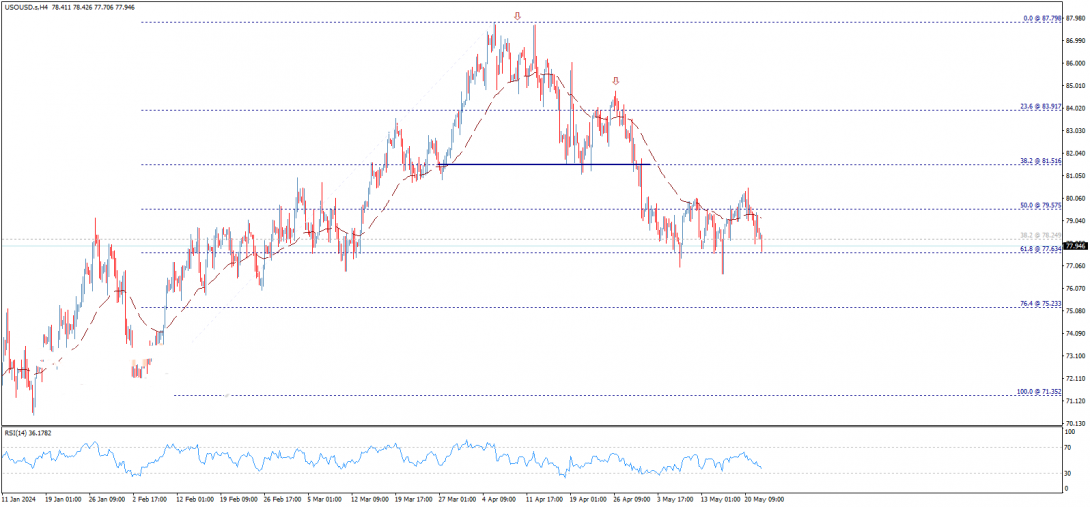Image resolution: width=1090 pixels, height=507 pixels.
Task: Click the 77.060 price axis value
Action: pyautogui.click(x=1075, y=266)
